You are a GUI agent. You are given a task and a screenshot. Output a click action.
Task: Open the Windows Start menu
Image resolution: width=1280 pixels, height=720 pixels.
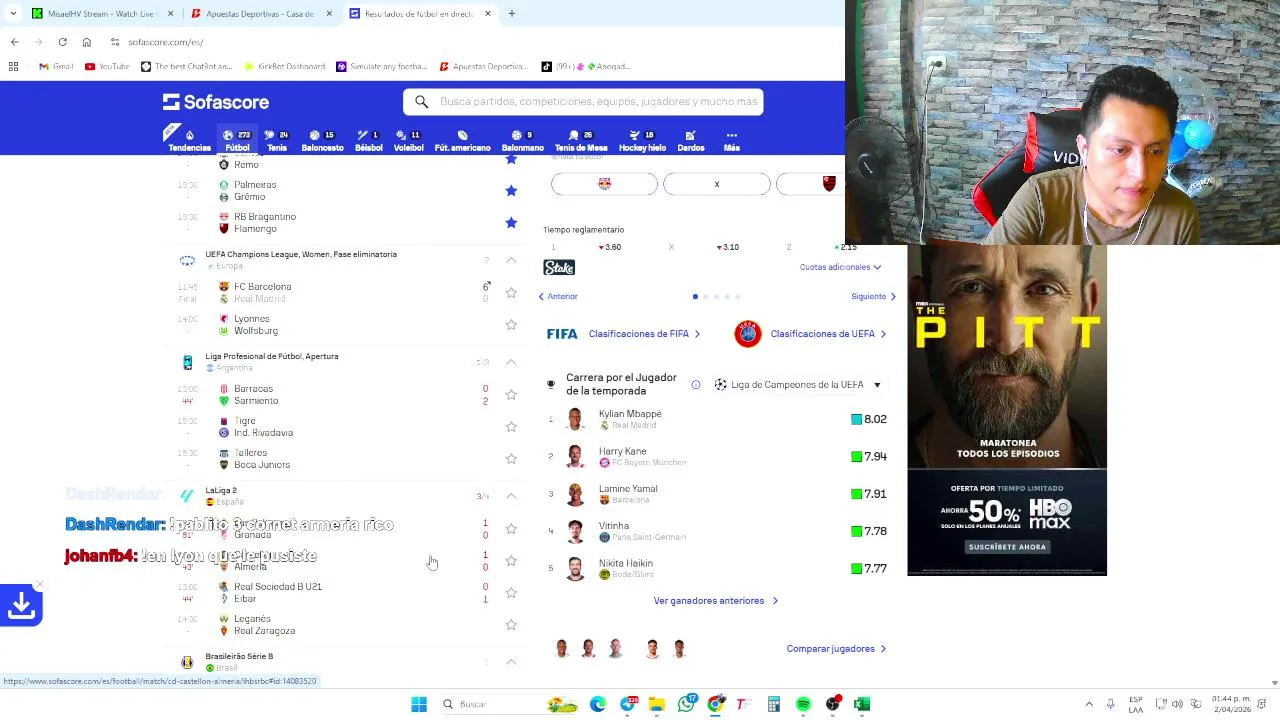[x=419, y=704]
